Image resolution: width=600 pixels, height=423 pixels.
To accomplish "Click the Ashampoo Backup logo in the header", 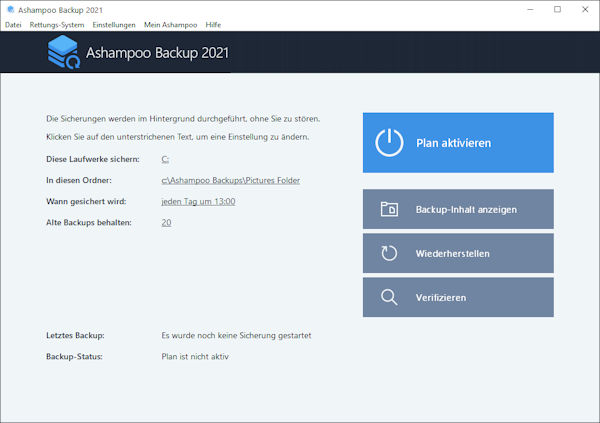I will [x=64, y=52].
